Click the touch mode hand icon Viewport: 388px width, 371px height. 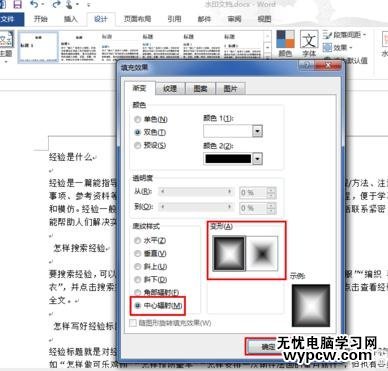[x=70, y=4]
